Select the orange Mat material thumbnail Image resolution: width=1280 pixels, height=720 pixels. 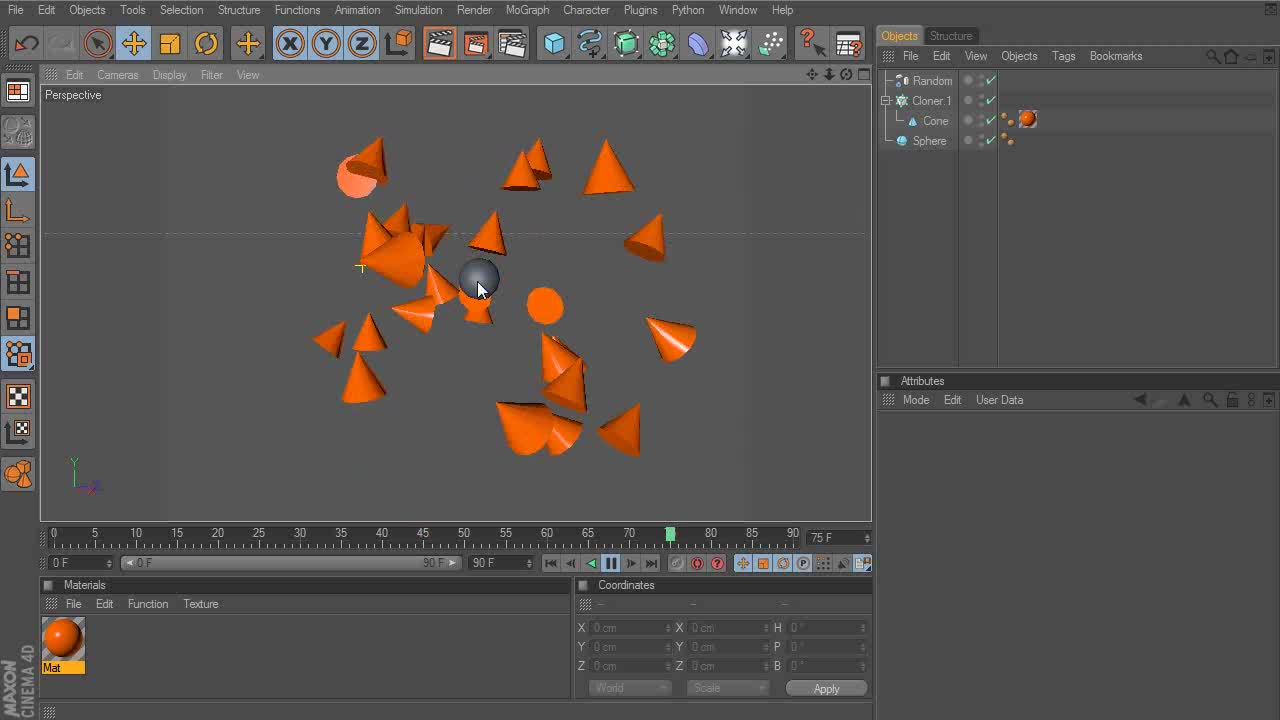pos(63,639)
